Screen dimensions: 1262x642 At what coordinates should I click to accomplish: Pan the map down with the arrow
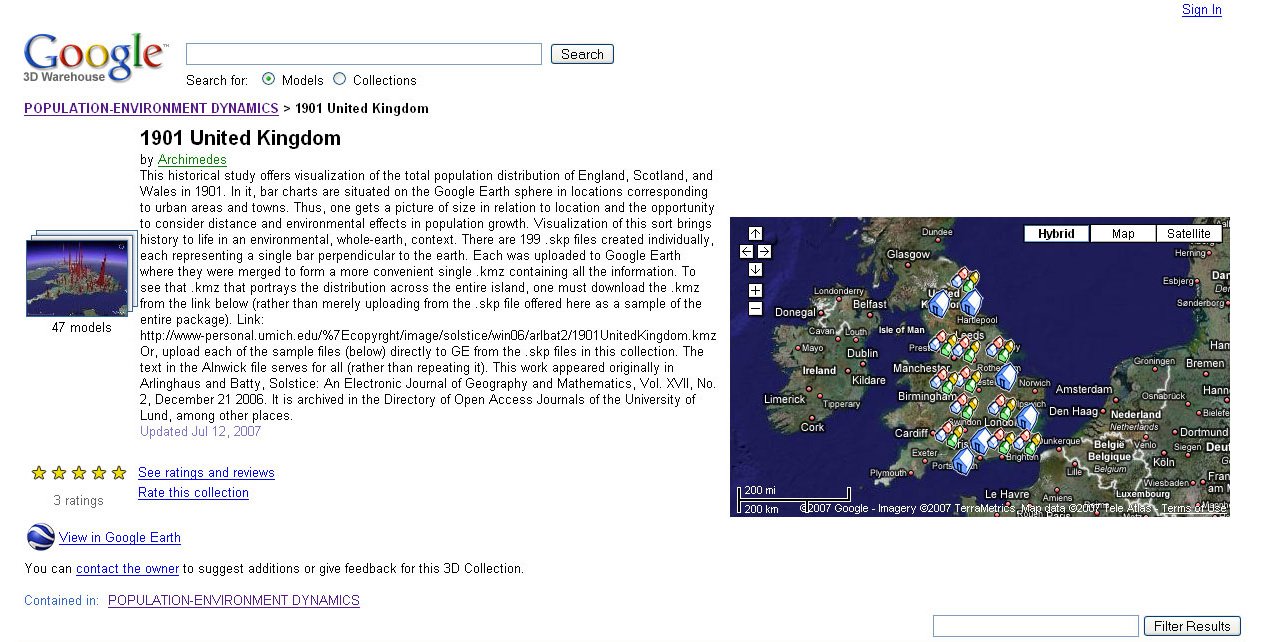pyautogui.click(x=755, y=270)
